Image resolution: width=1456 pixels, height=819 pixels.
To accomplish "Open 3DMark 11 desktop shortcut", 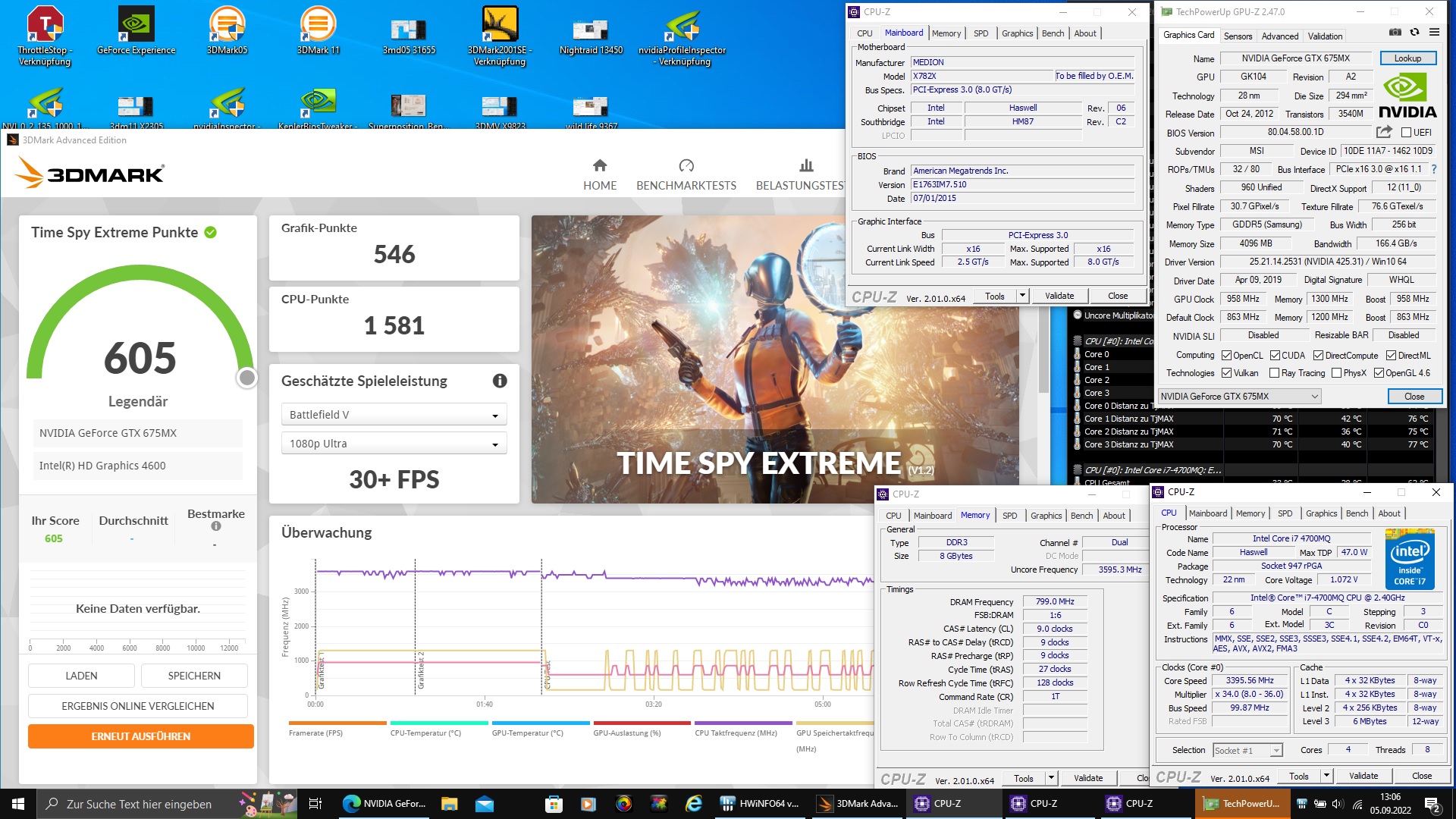I will [x=318, y=30].
